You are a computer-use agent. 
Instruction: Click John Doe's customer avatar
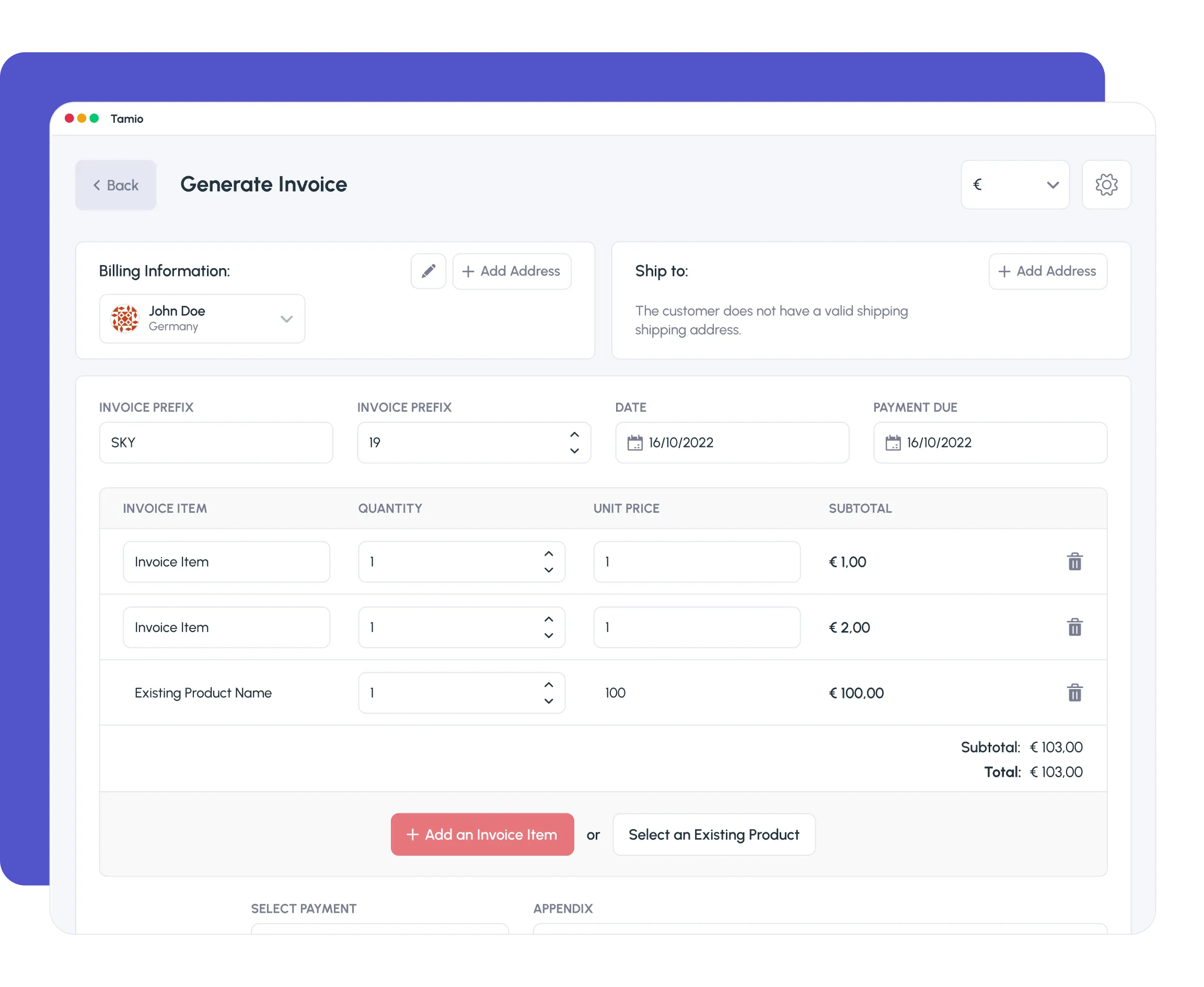click(x=125, y=318)
